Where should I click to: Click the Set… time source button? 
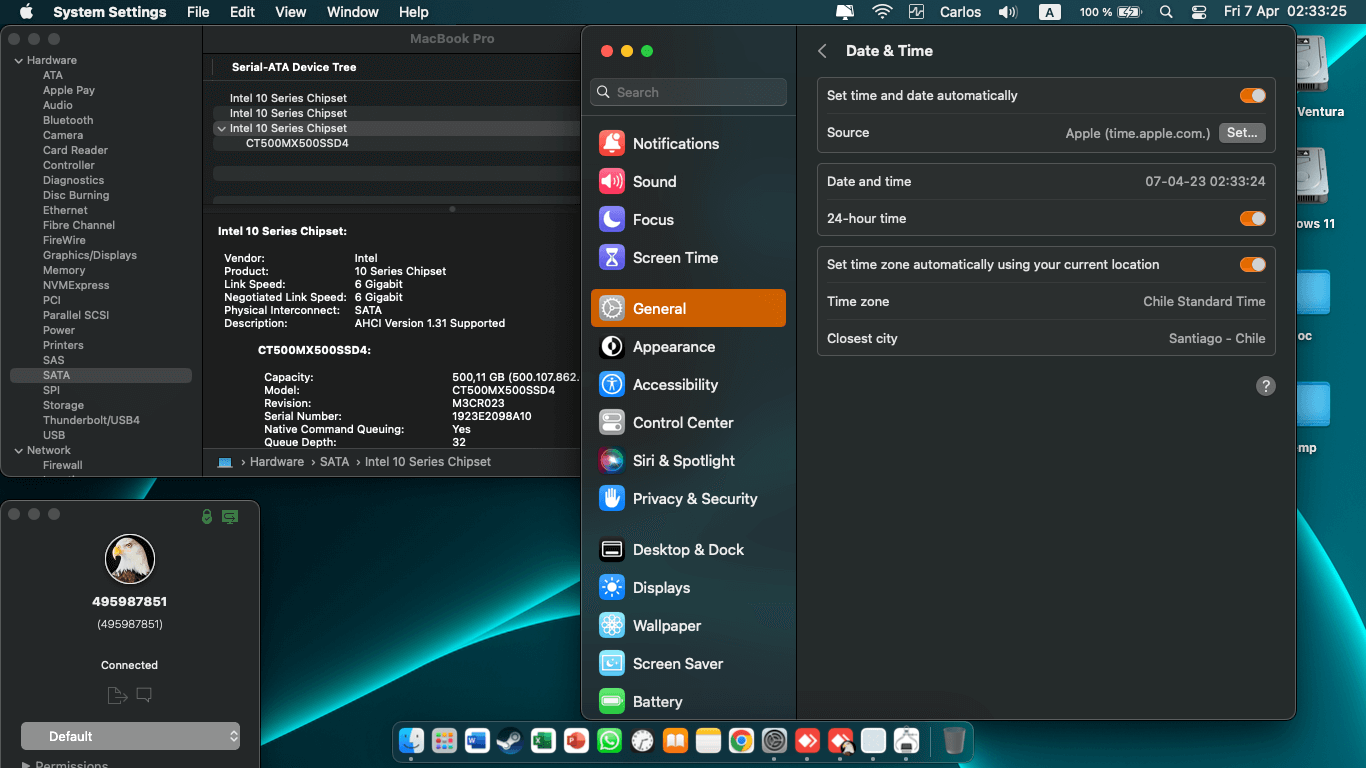[1242, 133]
